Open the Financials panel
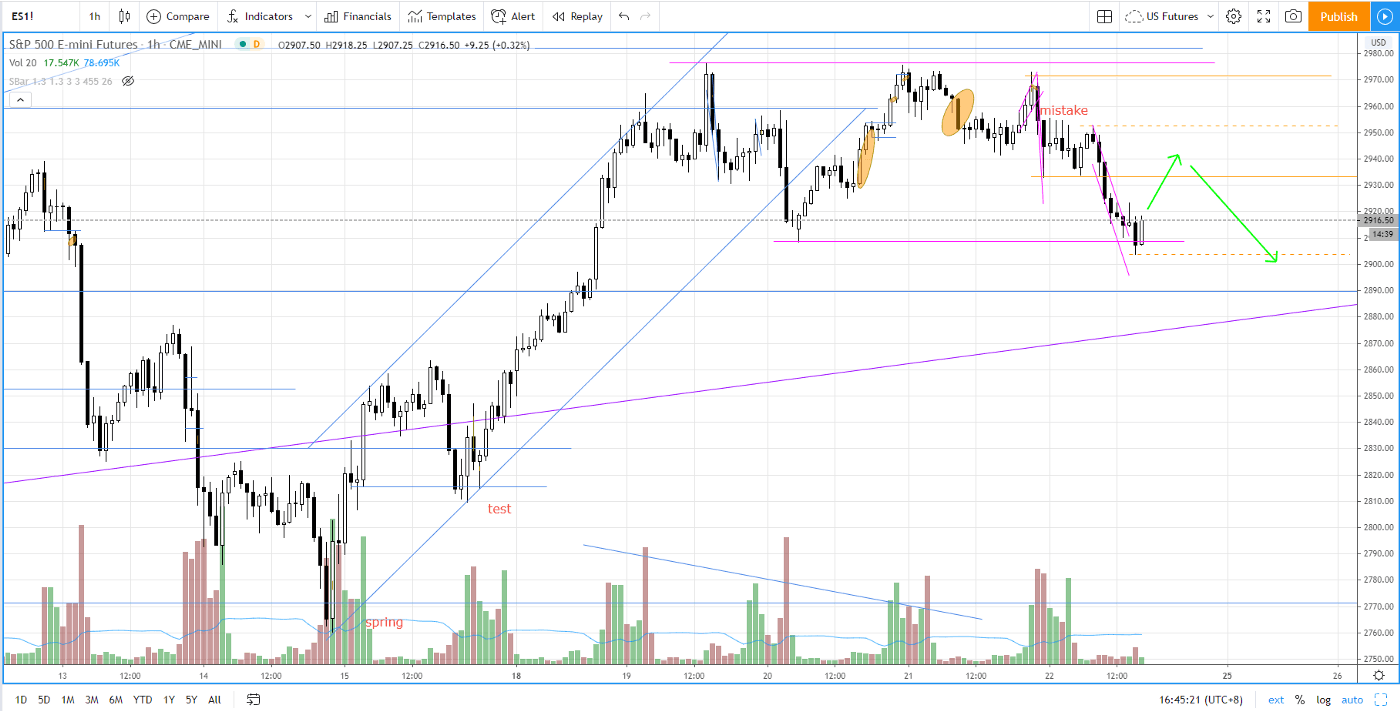The image size is (1400, 711). [x=357, y=16]
